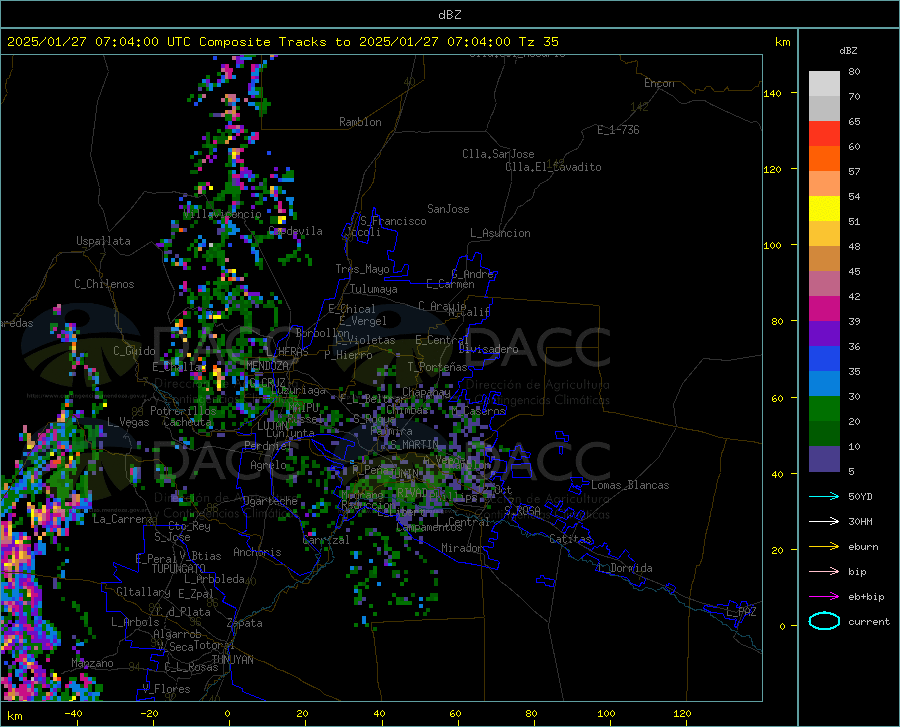Select the 45-48 dBZ brown-orange swatch
Viewport: 900px width, 727px height.
pos(824,259)
